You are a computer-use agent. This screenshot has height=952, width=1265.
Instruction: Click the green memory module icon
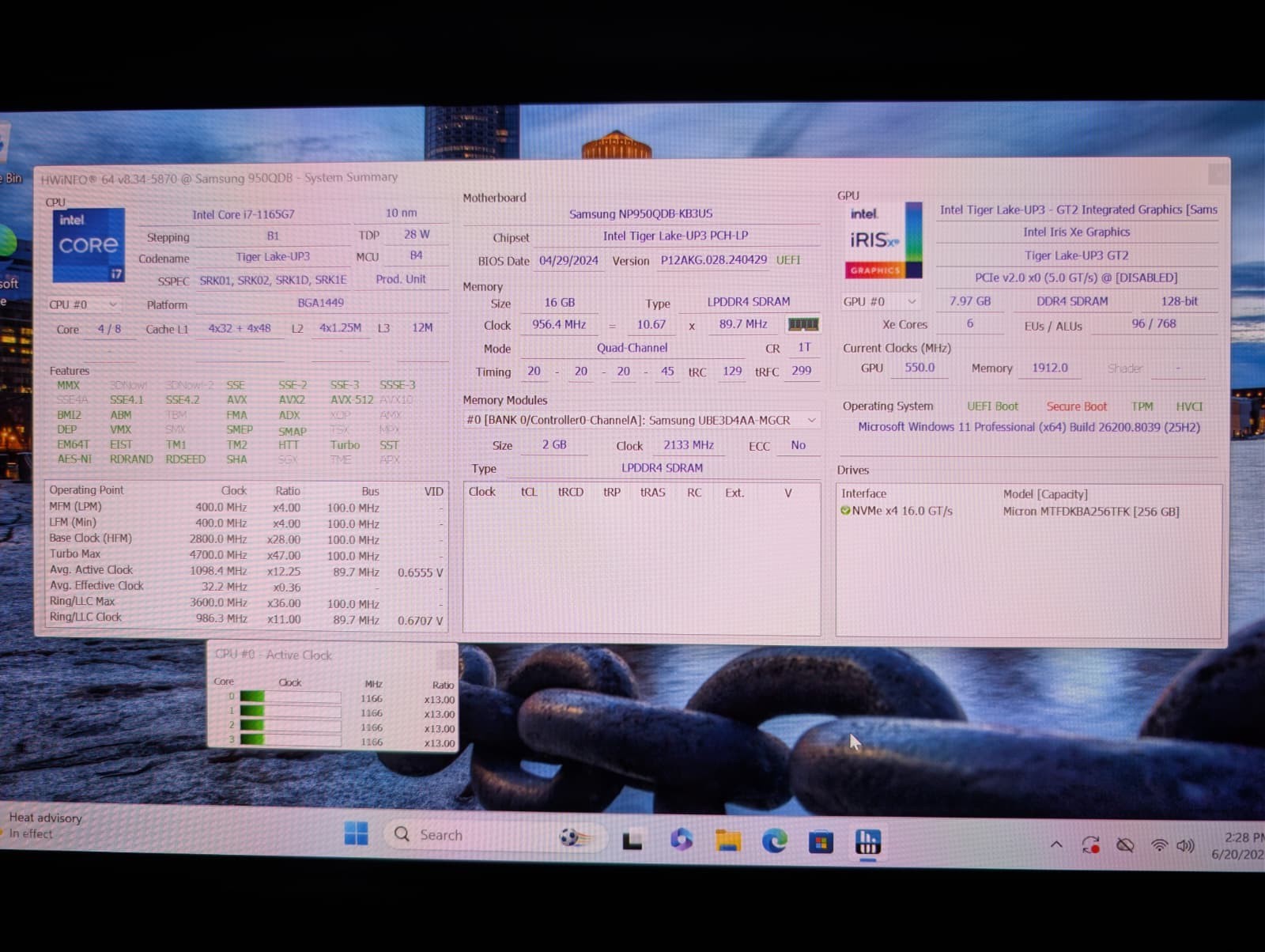[802, 324]
